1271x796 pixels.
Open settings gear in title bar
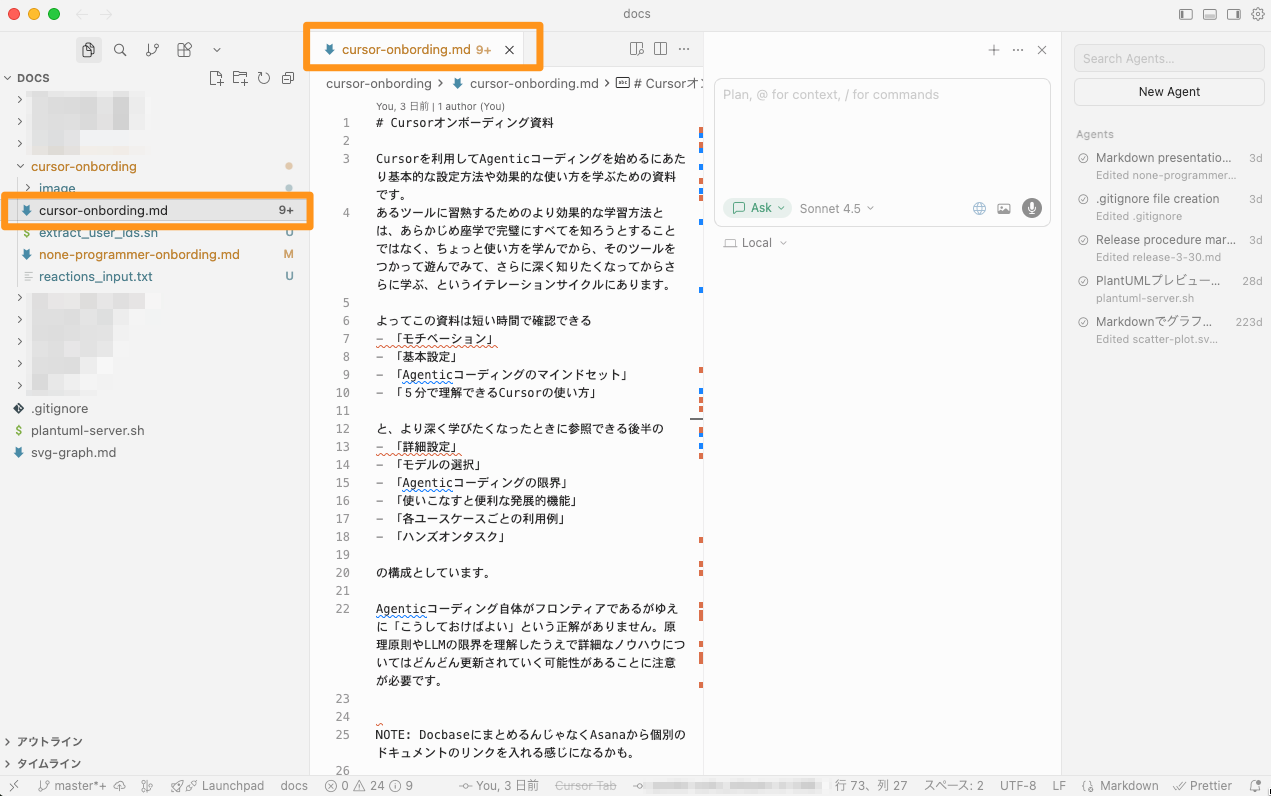click(1258, 14)
